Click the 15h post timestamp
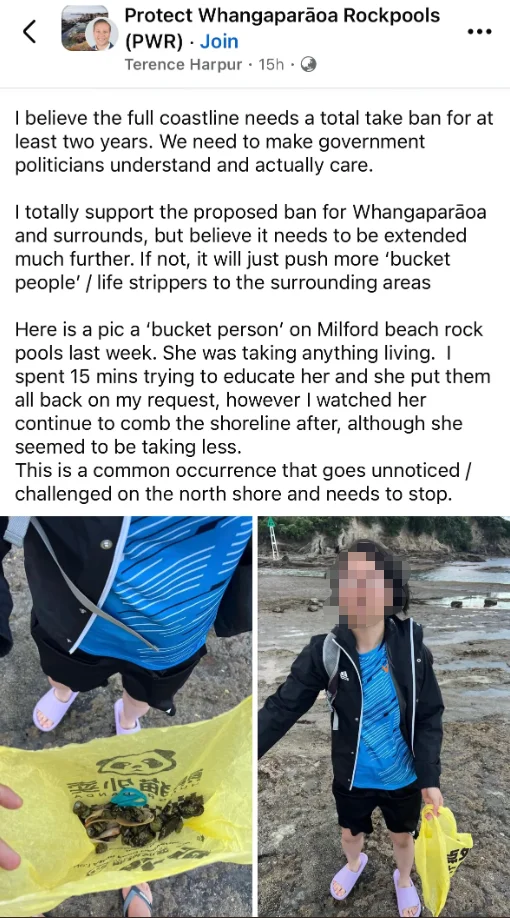Image resolution: width=510 pixels, height=918 pixels. click(271, 64)
